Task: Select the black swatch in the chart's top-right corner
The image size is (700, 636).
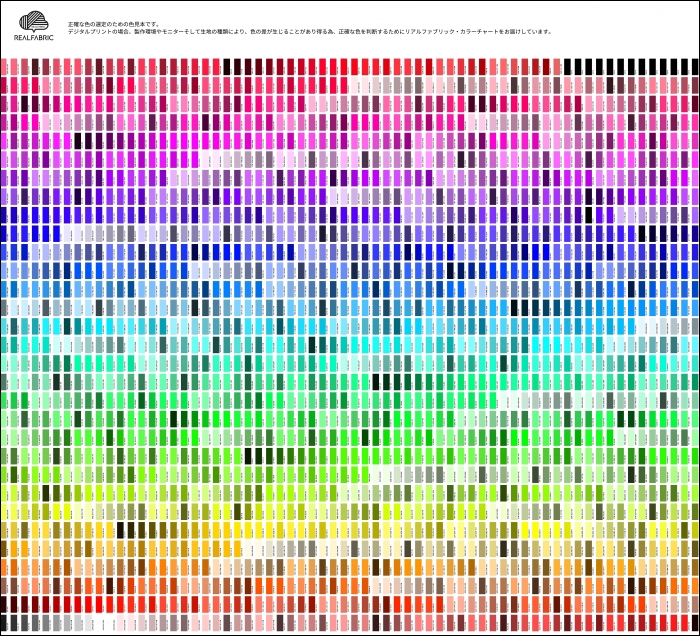Action: (692, 67)
